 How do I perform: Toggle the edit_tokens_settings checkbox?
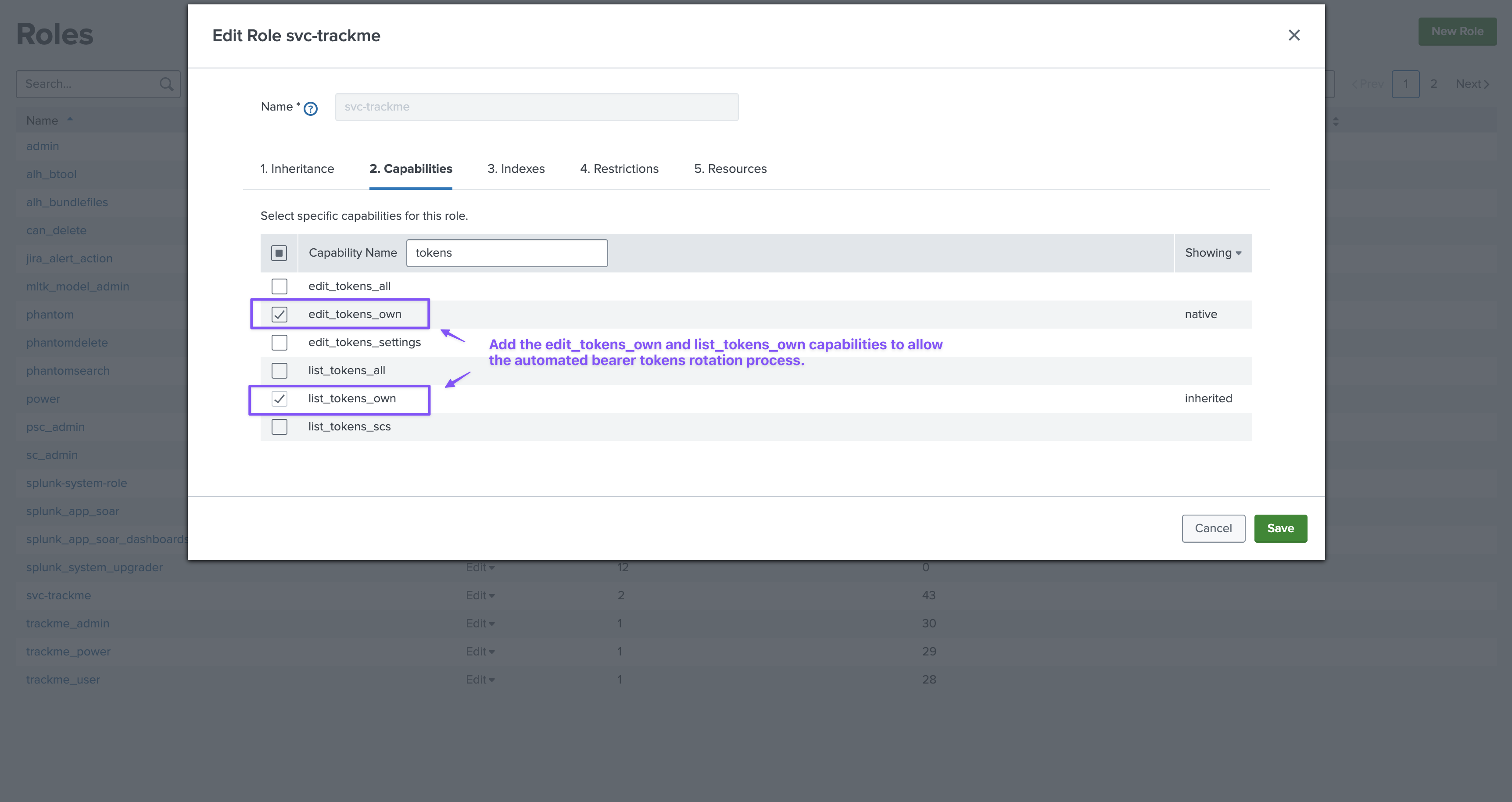(x=279, y=342)
